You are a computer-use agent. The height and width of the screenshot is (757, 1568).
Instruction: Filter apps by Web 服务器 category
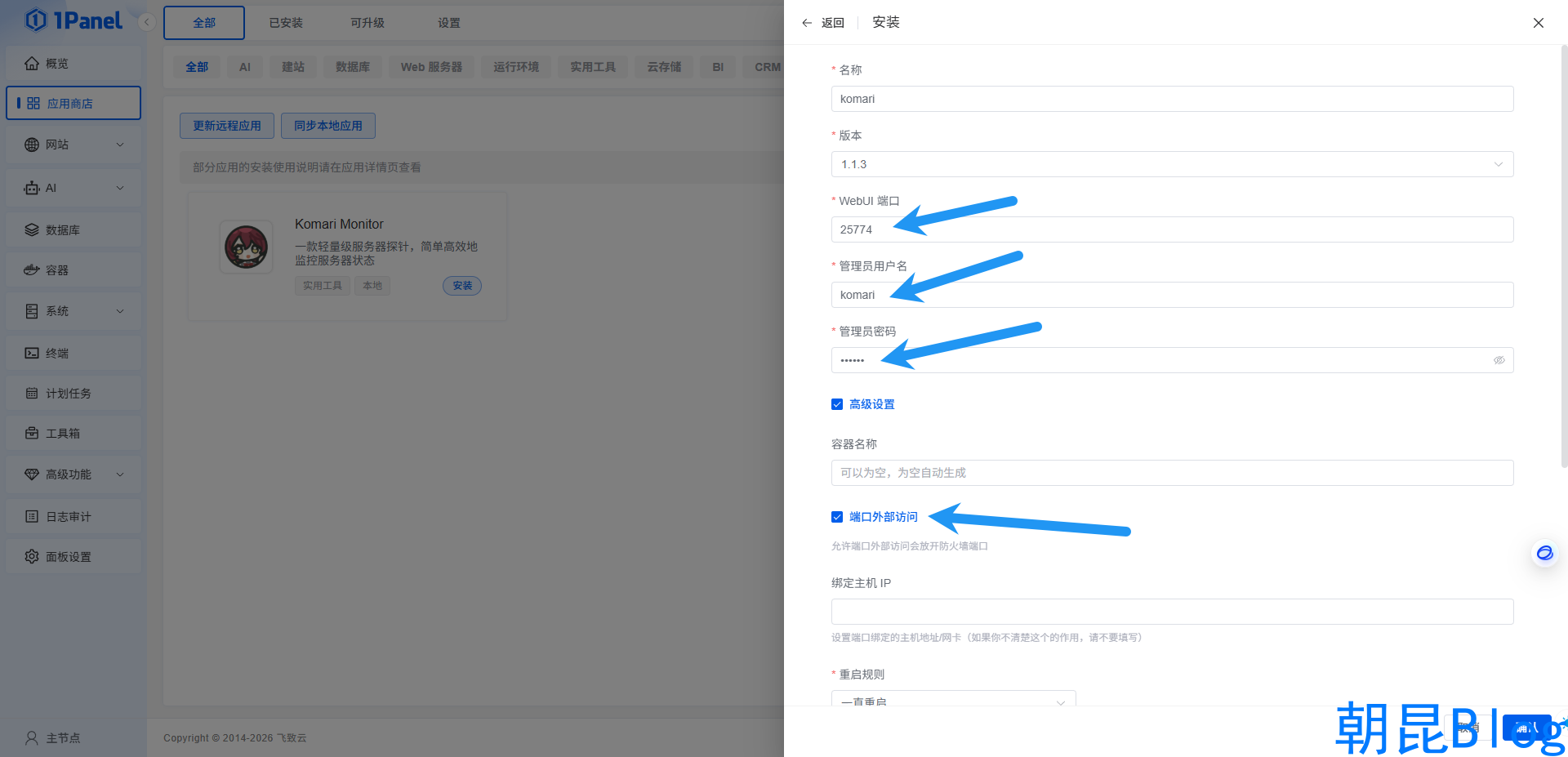[x=431, y=67]
